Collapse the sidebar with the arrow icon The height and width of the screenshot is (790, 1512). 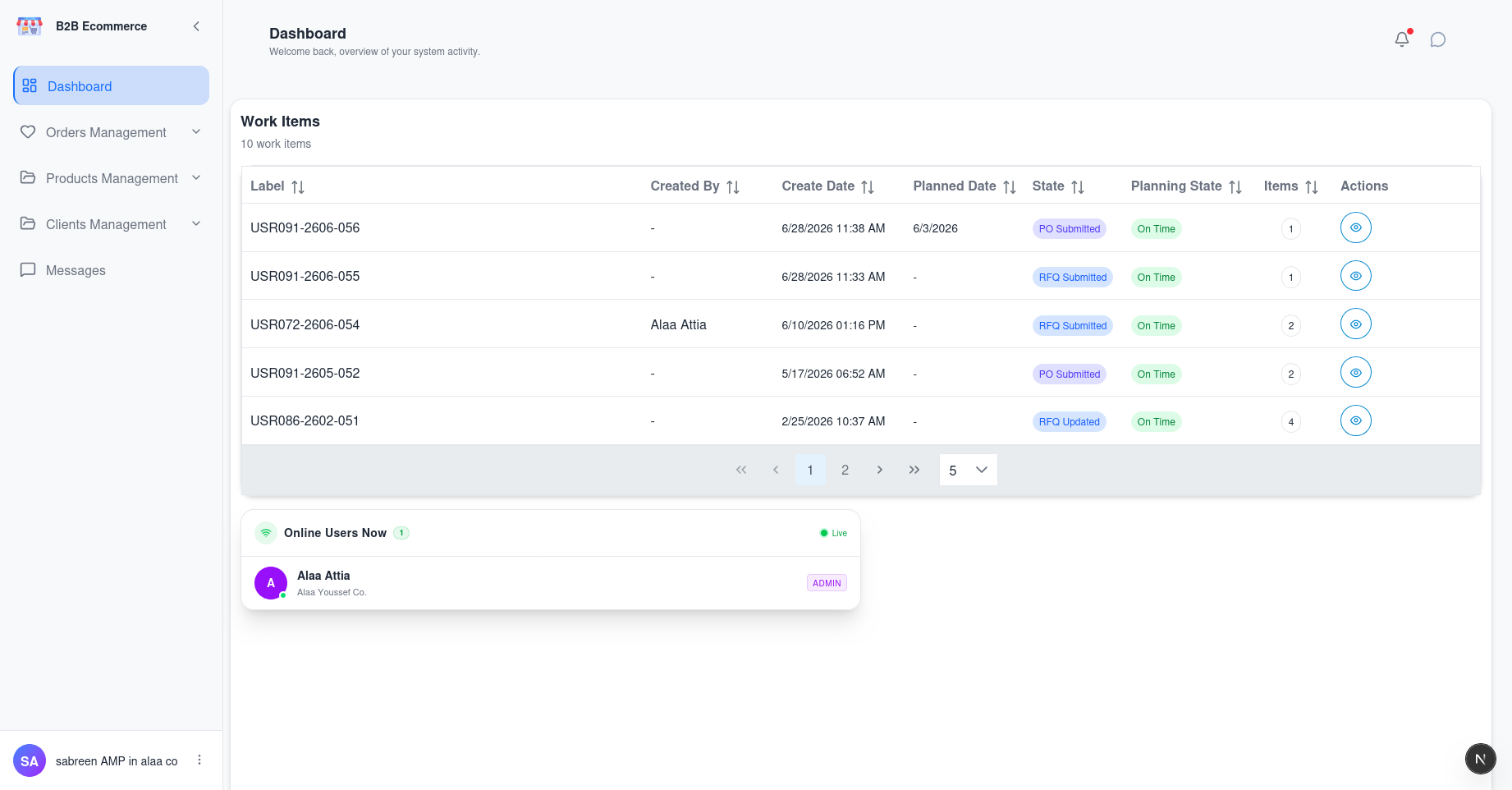(x=196, y=26)
